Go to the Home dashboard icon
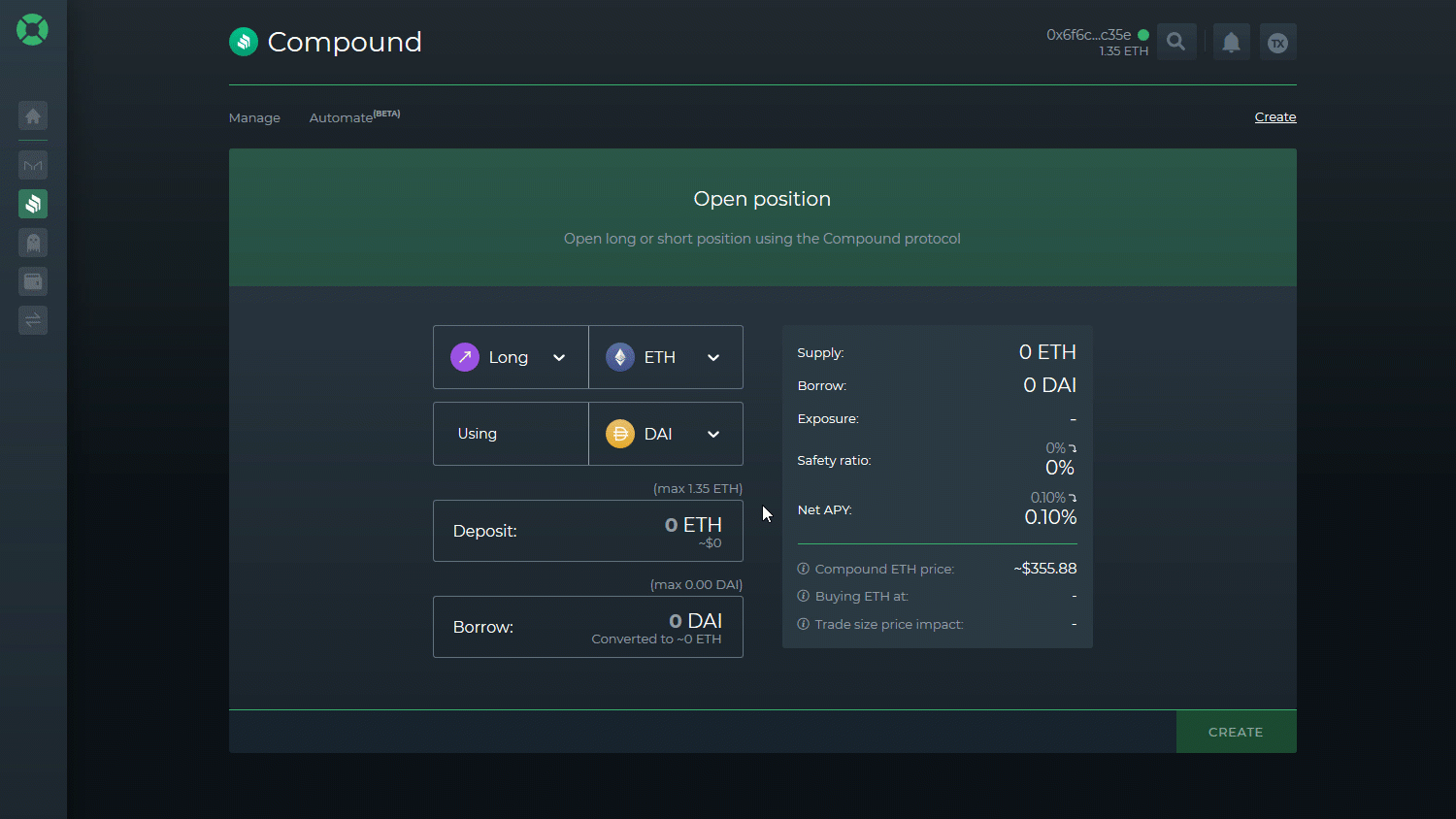The width and height of the screenshot is (1456, 819). pos(33,116)
